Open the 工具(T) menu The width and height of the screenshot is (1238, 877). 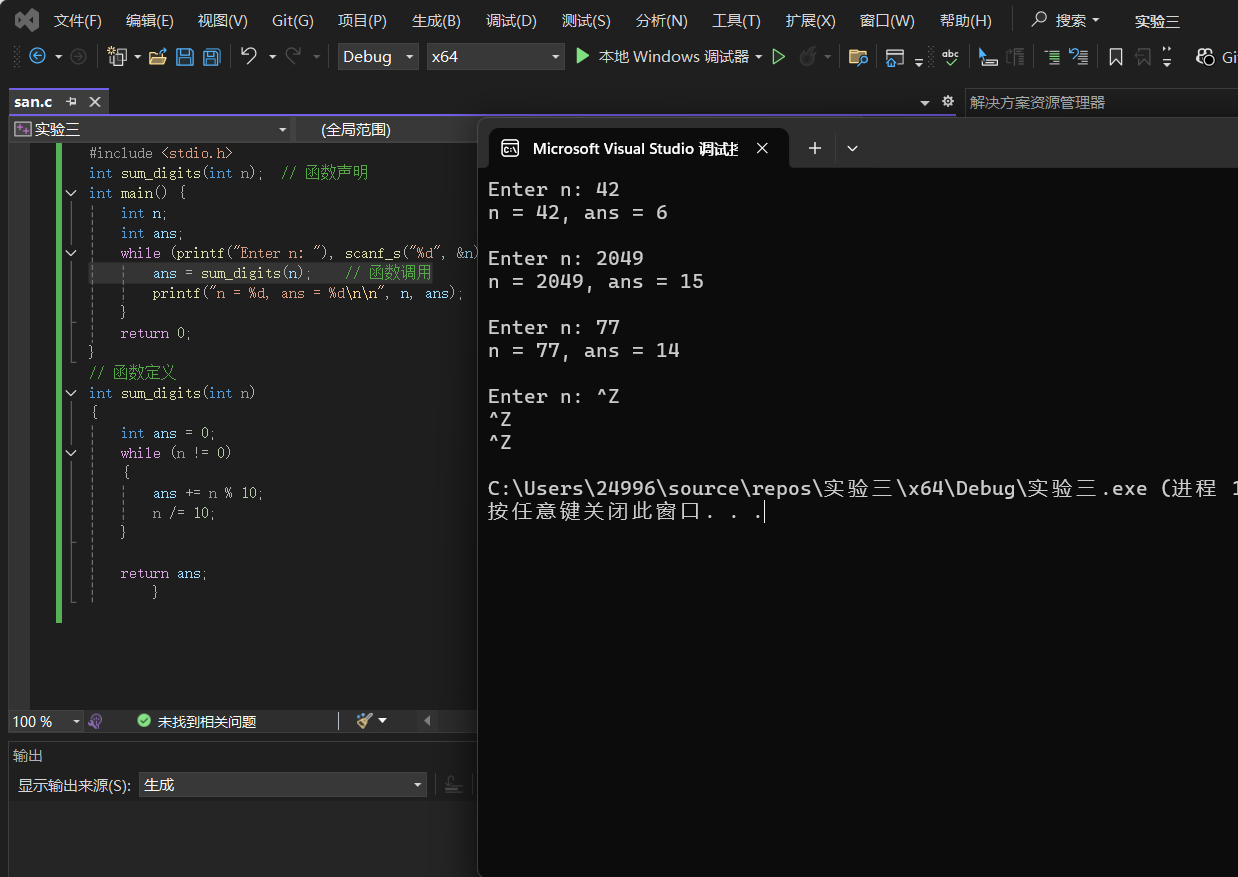tap(736, 20)
